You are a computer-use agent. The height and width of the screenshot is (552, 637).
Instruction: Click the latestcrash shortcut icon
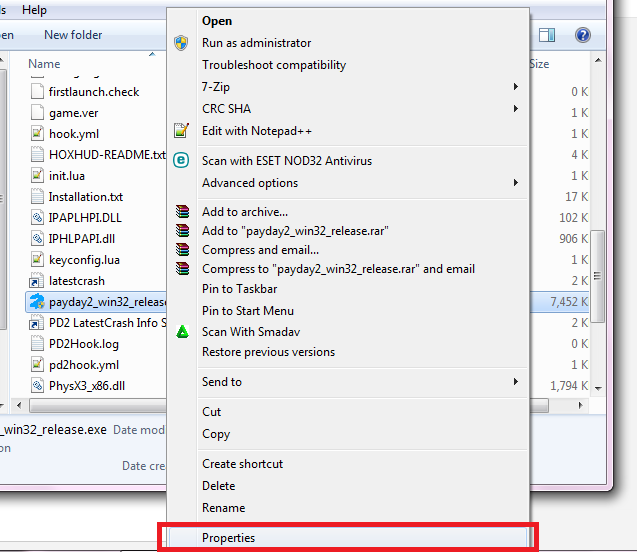pos(37,281)
